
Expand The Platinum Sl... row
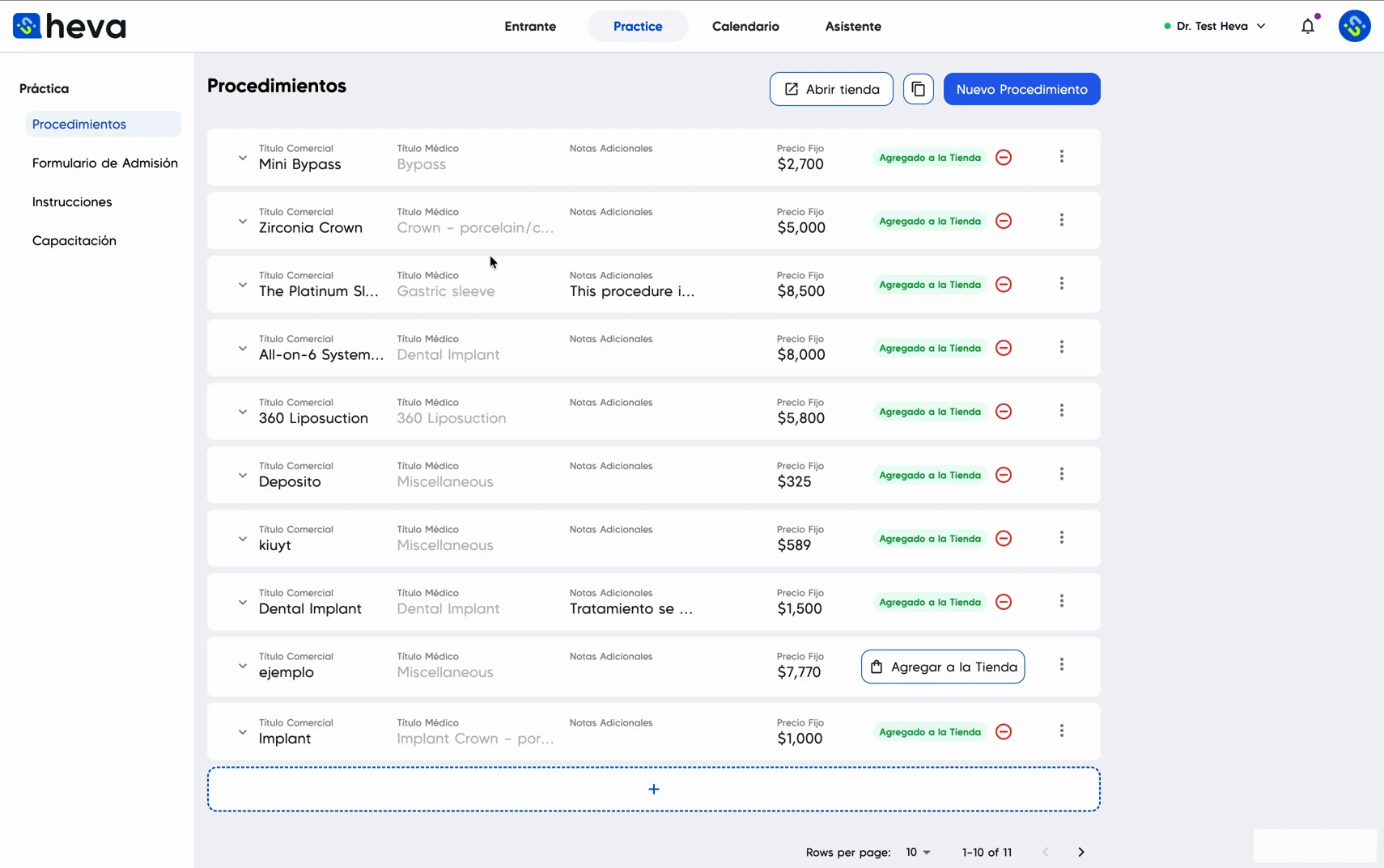click(x=242, y=285)
